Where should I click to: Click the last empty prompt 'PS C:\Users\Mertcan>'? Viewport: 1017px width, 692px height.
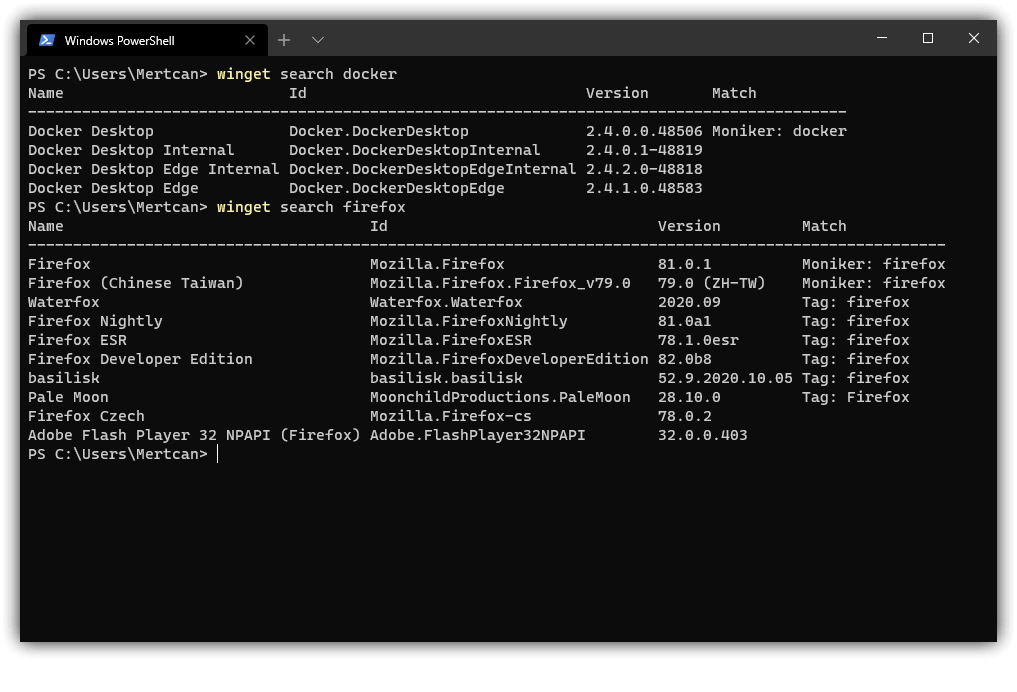coord(117,454)
